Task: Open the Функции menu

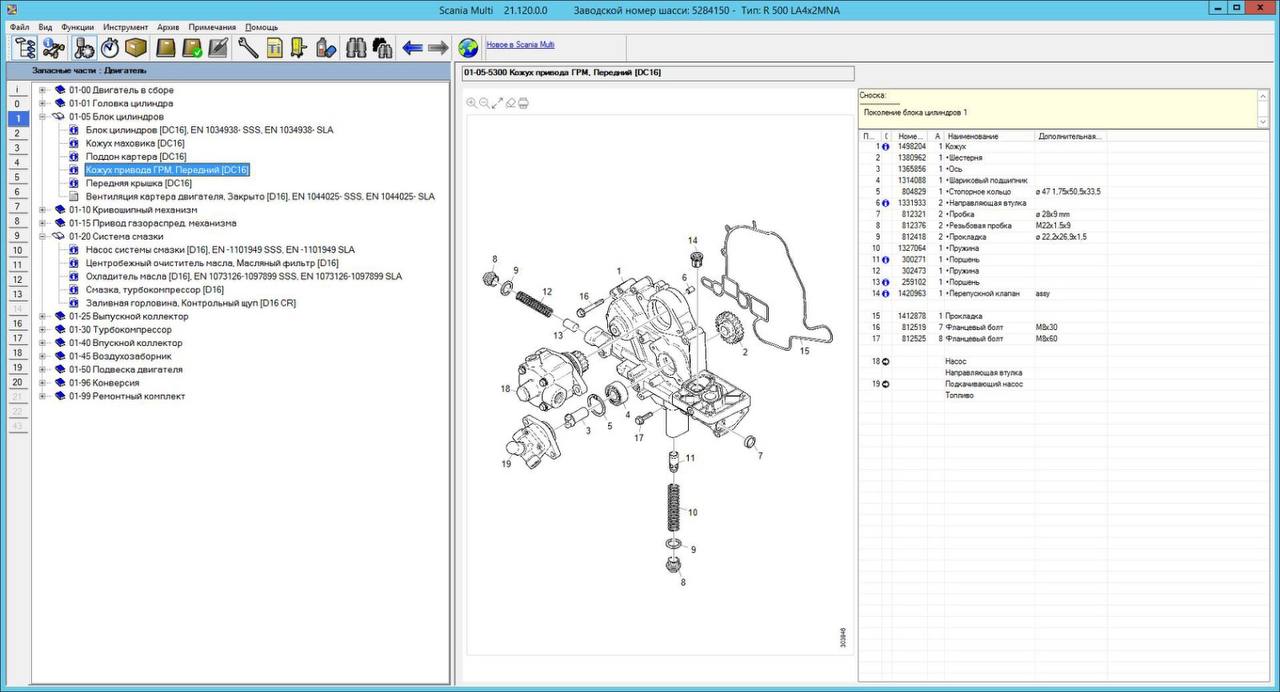Action: (x=77, y=27)
